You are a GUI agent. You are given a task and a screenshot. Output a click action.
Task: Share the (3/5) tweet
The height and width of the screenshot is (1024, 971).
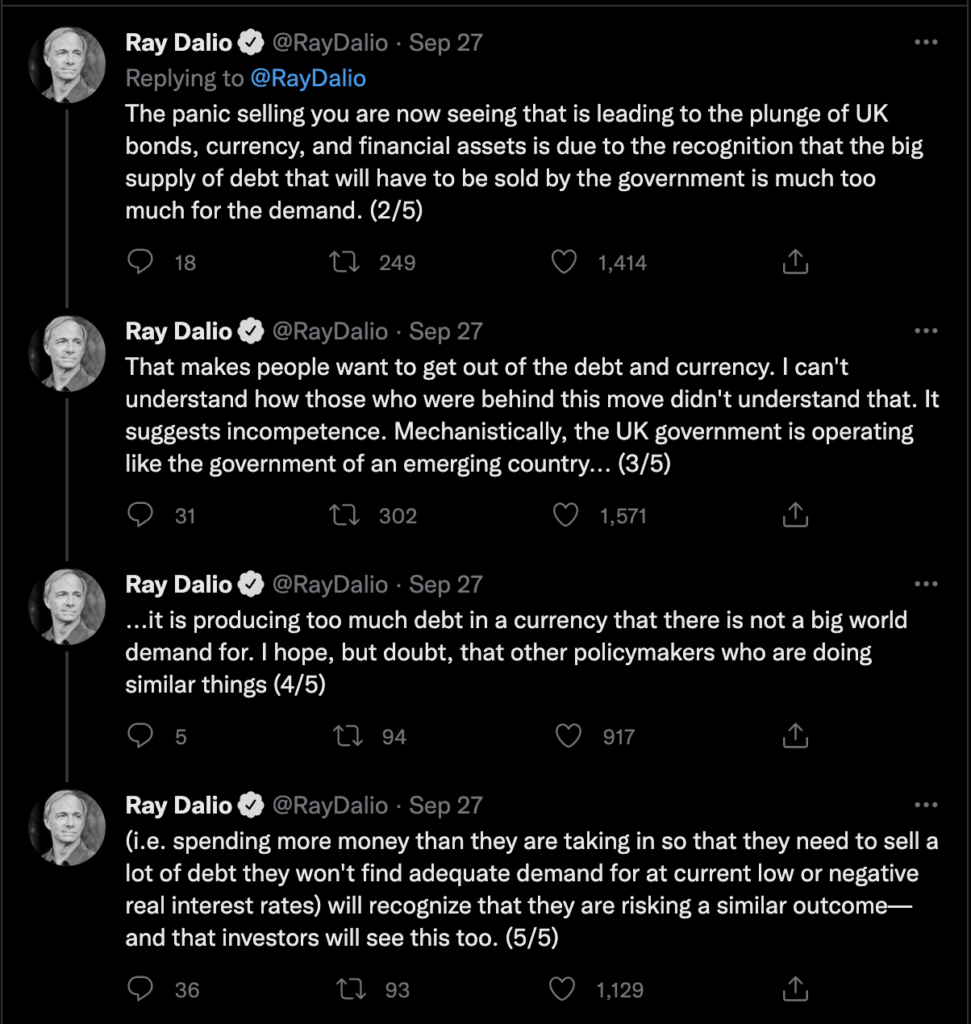pos(795,515)
